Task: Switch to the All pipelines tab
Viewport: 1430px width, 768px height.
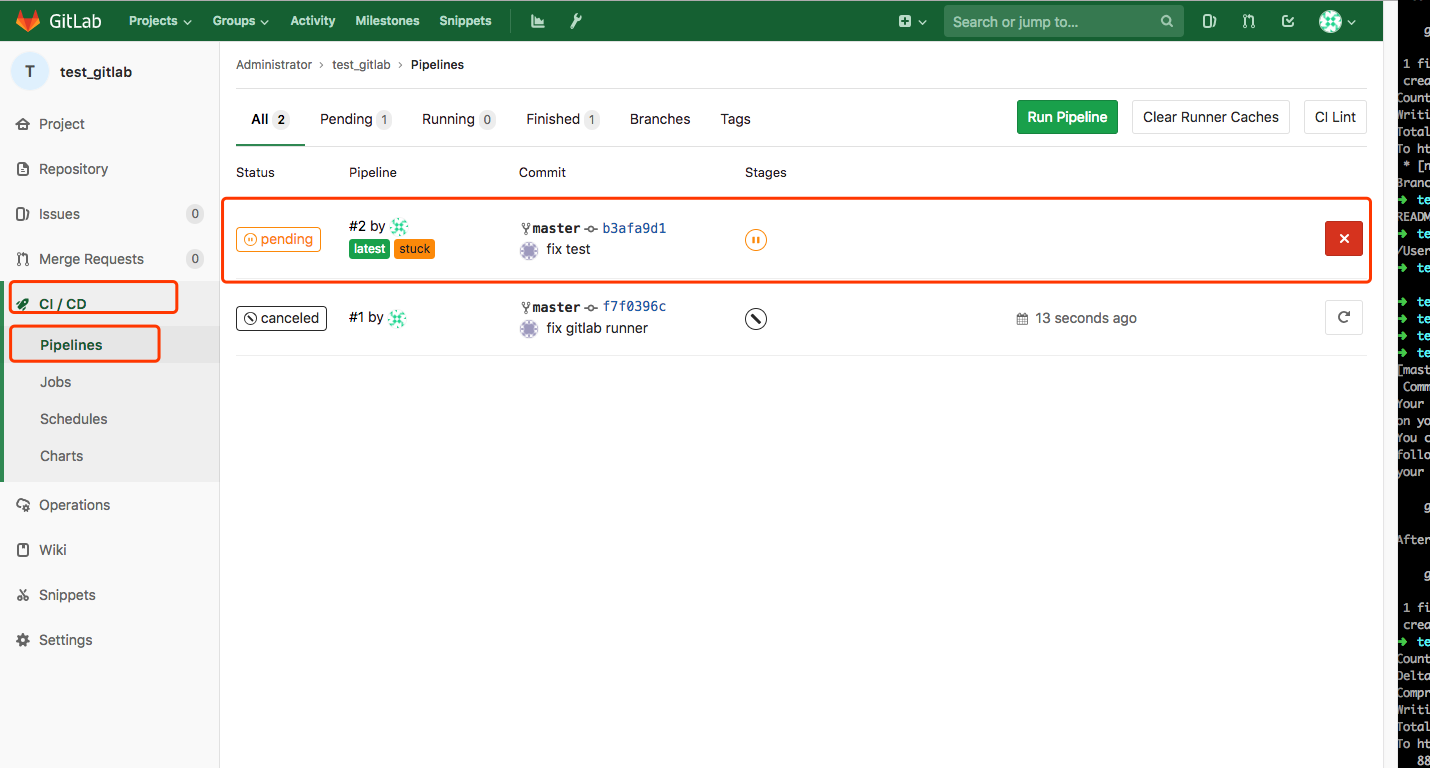Action: [x=270, y=119]
